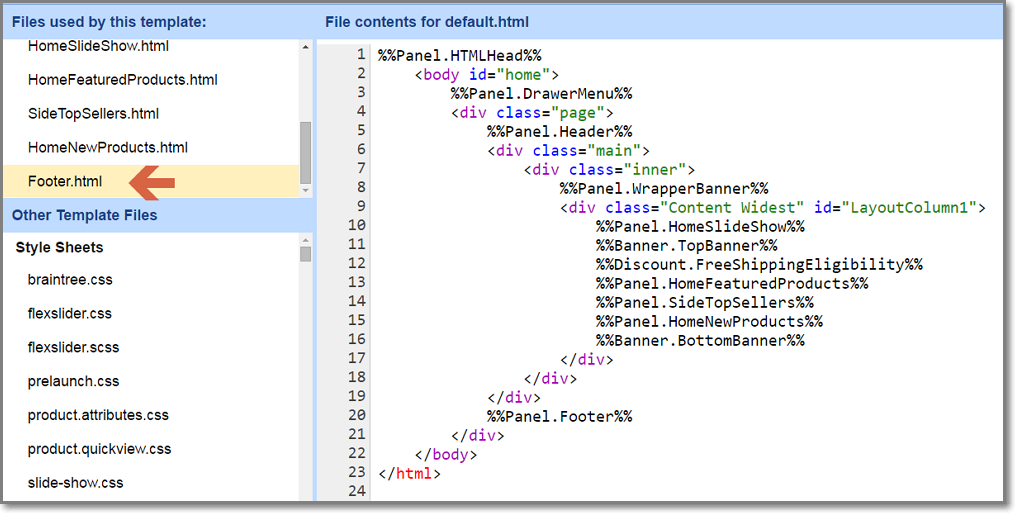Screen dimensions: 1015x513
Task: Open SideTopSellers.html file
Action: [93, 114]
